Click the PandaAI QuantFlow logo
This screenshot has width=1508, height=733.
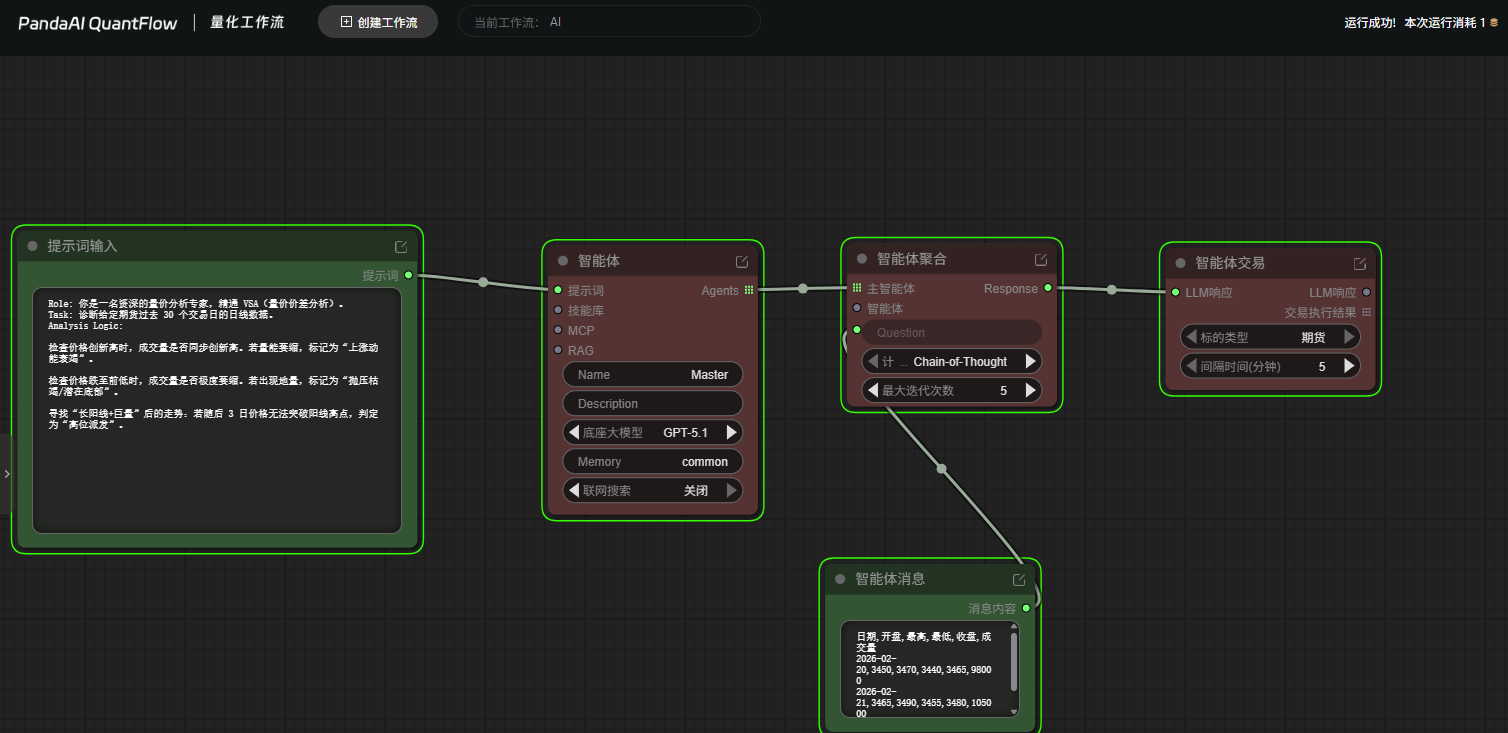(x=97, y=23)
